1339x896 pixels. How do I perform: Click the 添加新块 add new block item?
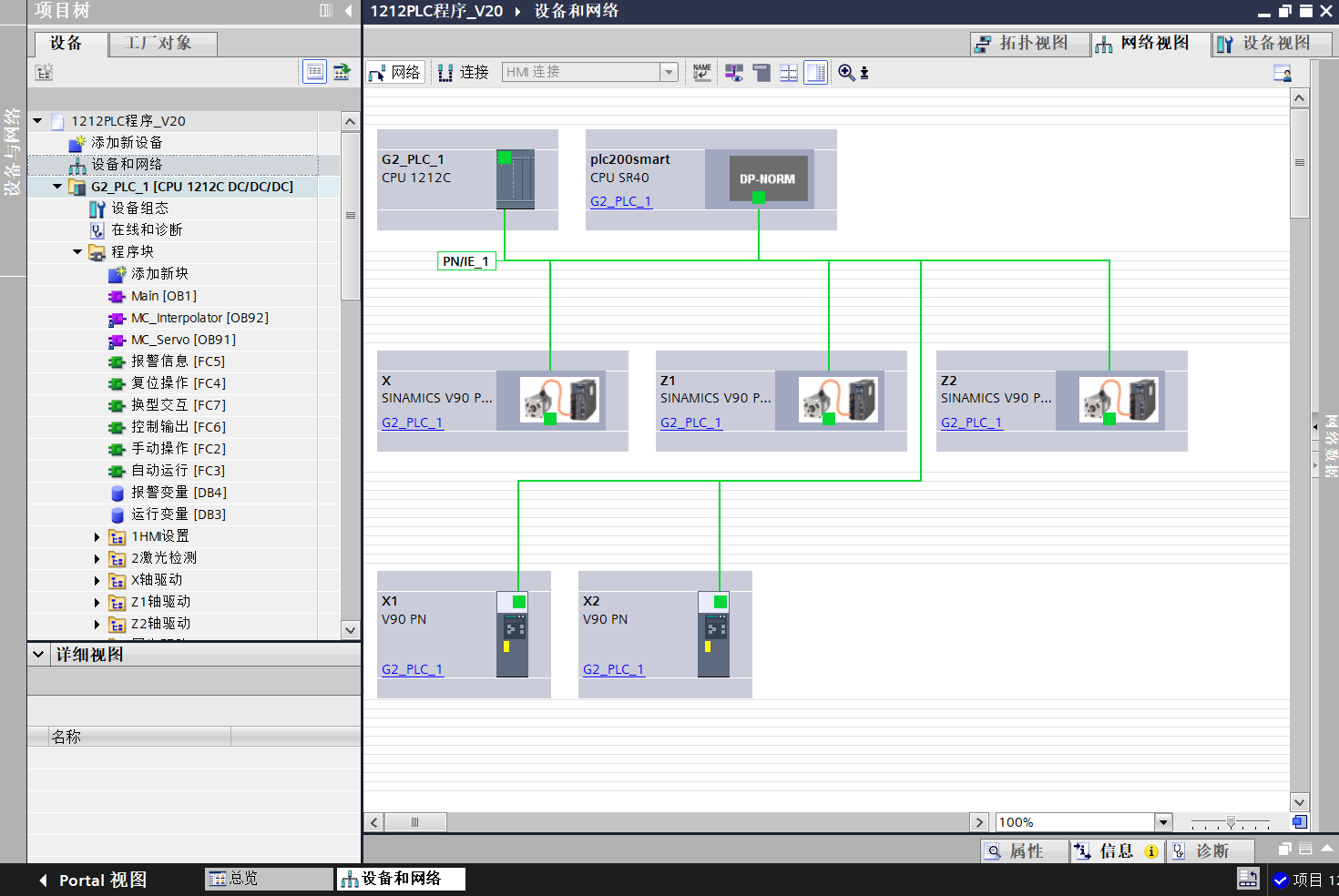159,273
